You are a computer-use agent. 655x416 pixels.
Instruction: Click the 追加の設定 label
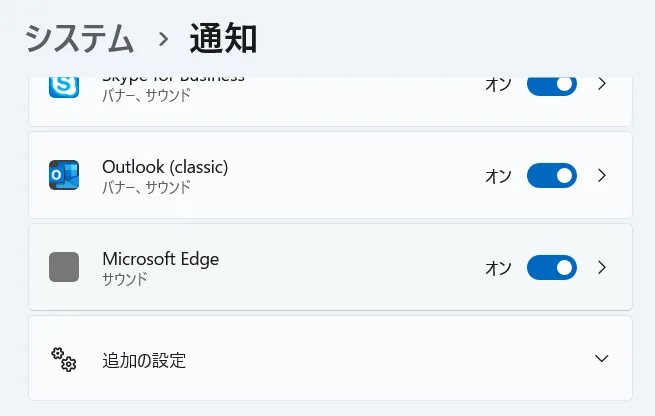pos(144,360)
